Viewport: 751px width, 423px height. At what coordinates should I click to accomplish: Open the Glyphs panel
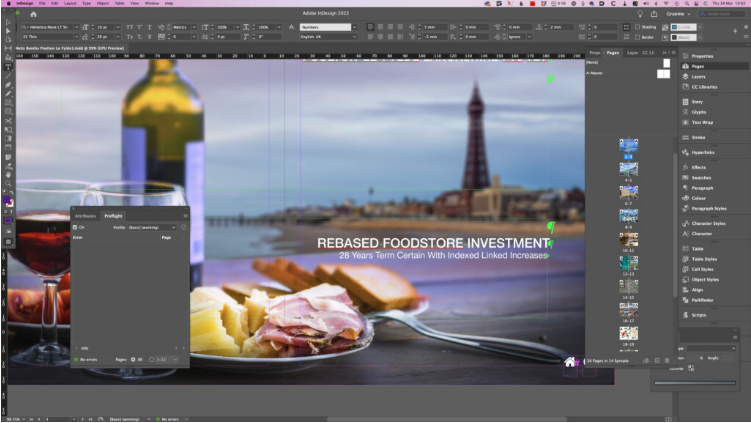click(x=699, y=111)
